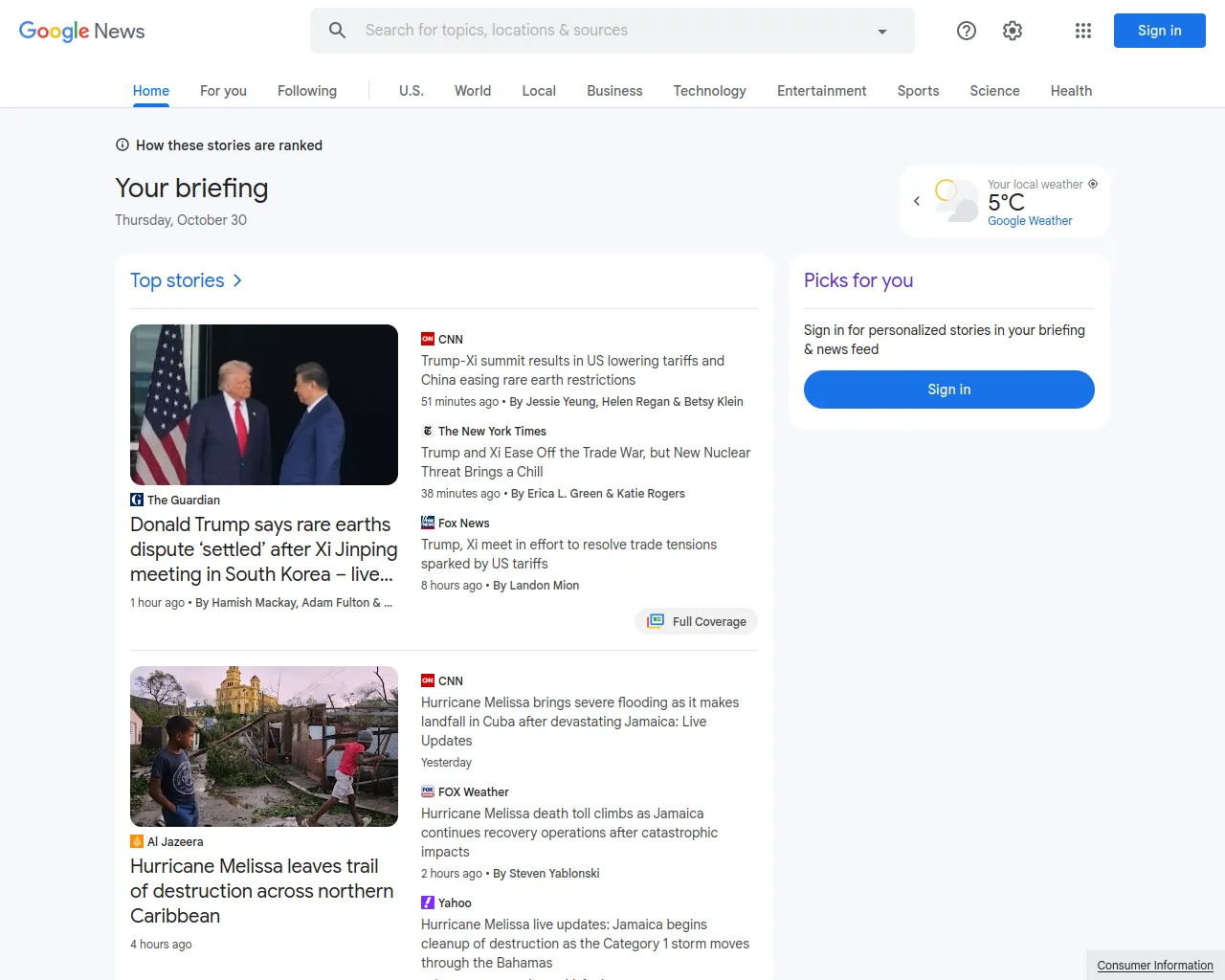
Task: Open the Consumer Information link
Action: (x=1155, y=965)
